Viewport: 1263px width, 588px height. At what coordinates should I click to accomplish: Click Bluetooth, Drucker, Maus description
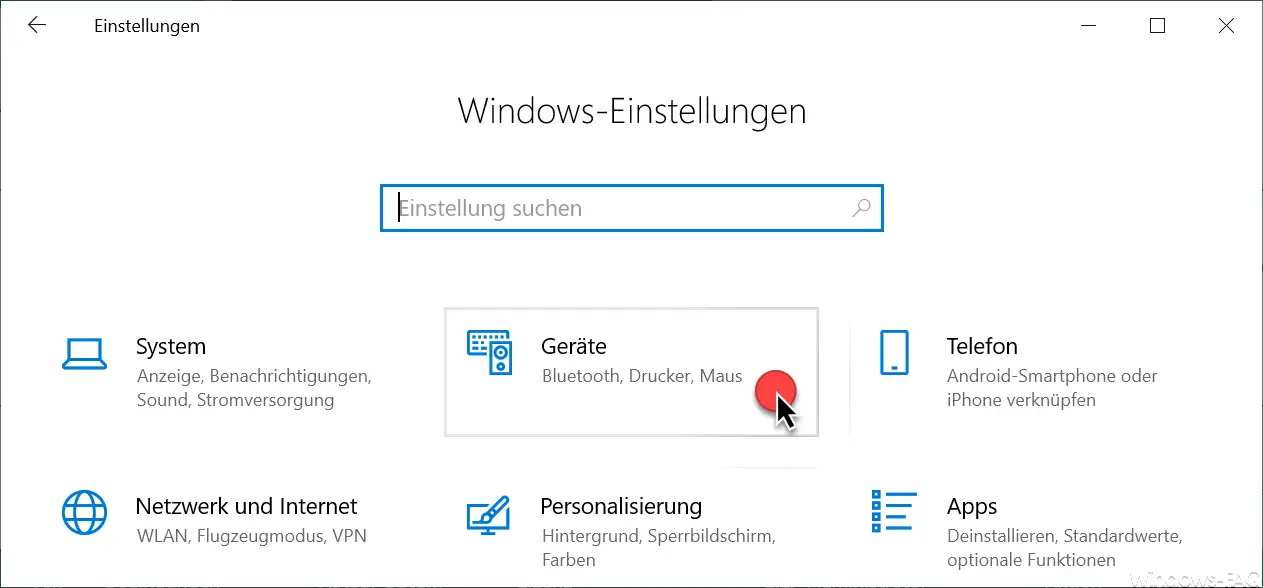pos(642,376)
